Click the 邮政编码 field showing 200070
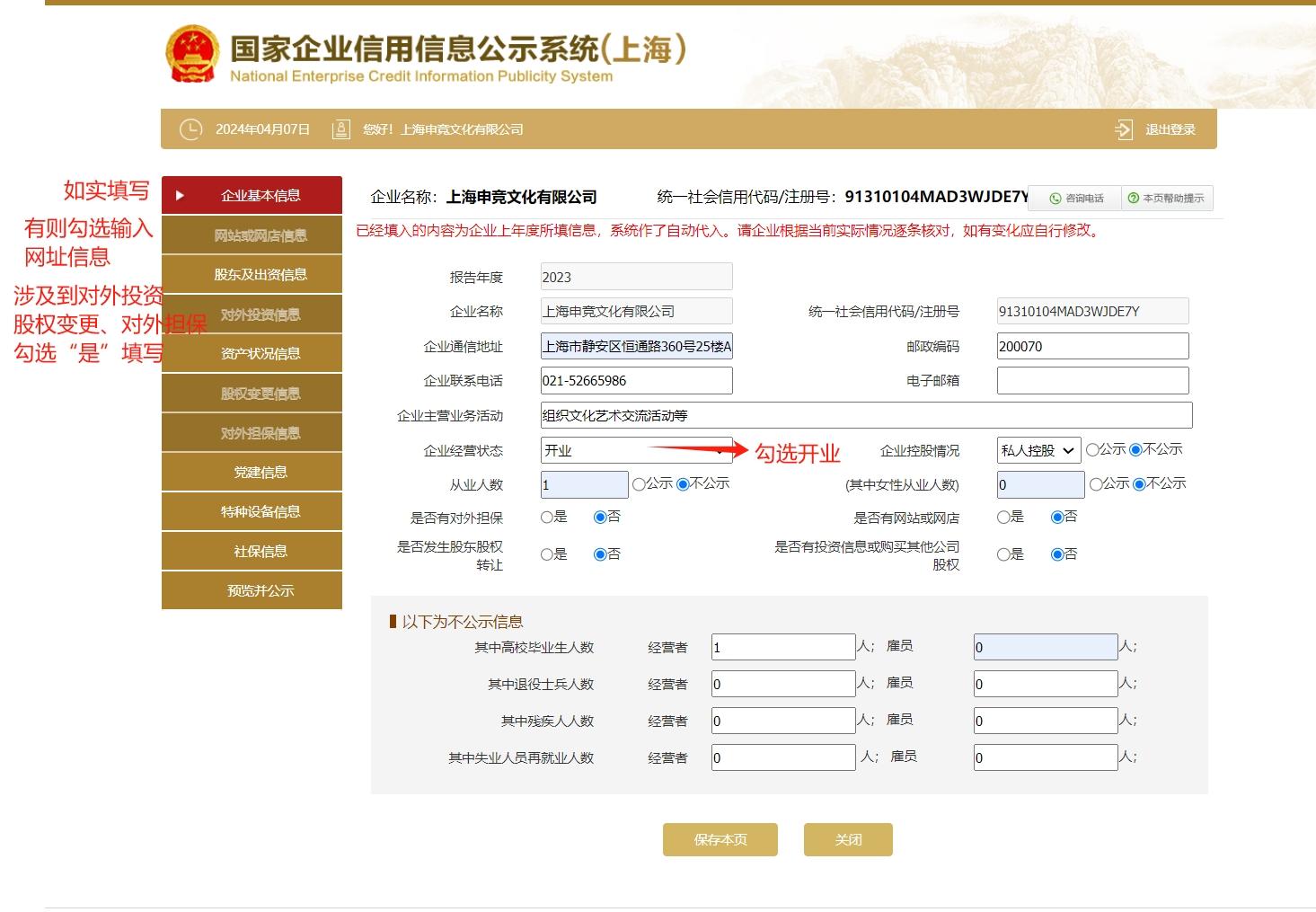The width and height of the screenshot is (1316, 912). click(1092, 346)
